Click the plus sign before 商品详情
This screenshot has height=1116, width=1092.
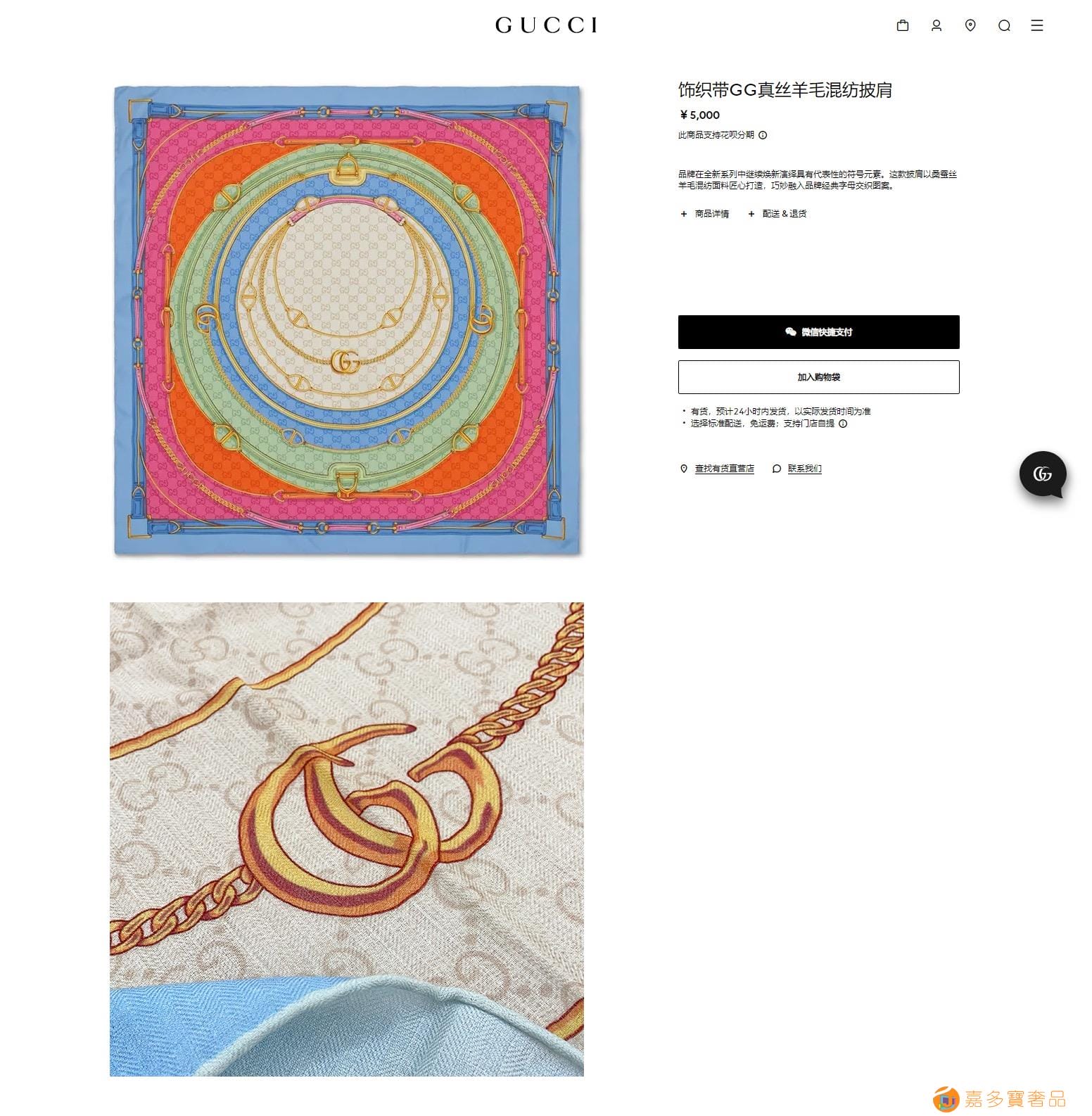(x=684, y=214)
